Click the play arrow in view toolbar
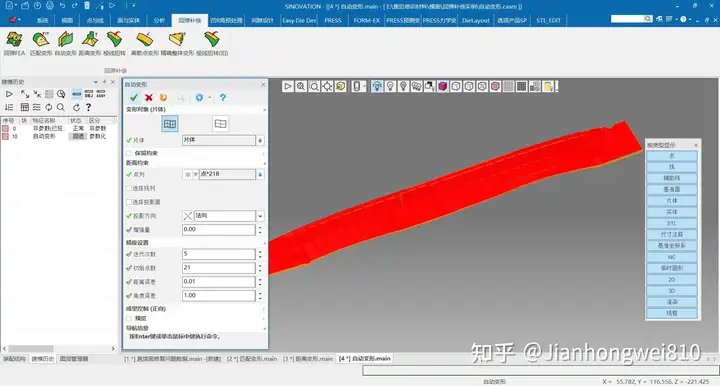The height and width of the screenshot is (386, 720). tap(287, 86)
